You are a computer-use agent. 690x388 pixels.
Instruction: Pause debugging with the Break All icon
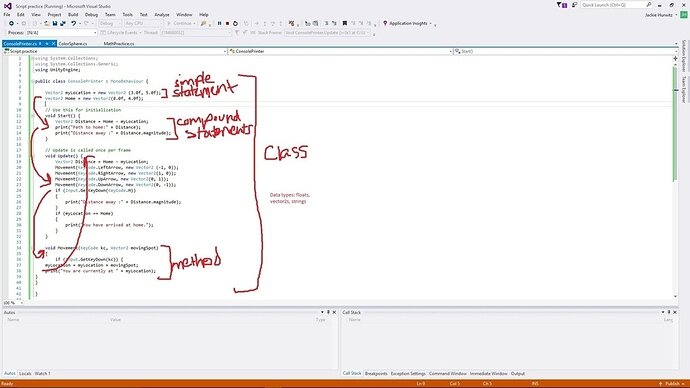point(219,23)
